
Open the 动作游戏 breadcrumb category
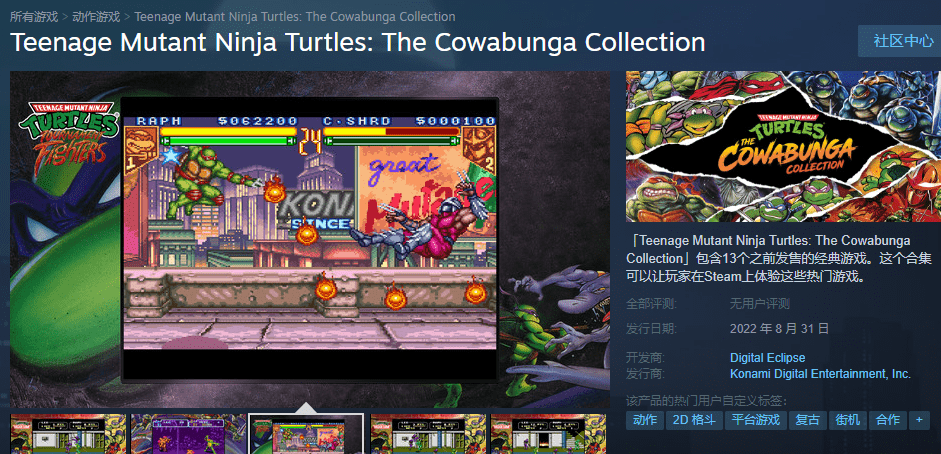tap(96, 16)
